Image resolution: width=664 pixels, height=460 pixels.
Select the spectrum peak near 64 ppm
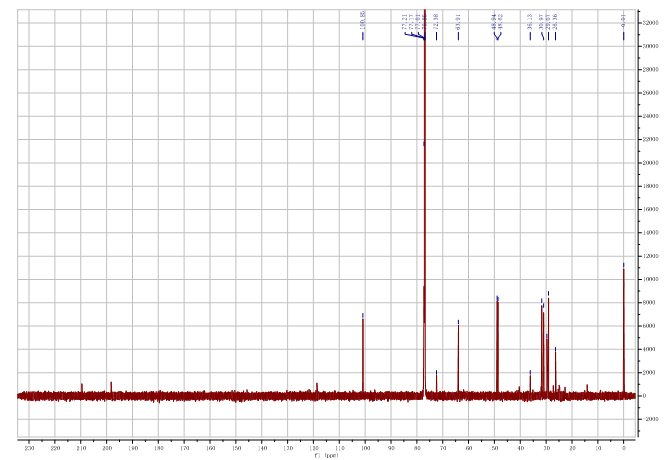click(x=458, y=359)
